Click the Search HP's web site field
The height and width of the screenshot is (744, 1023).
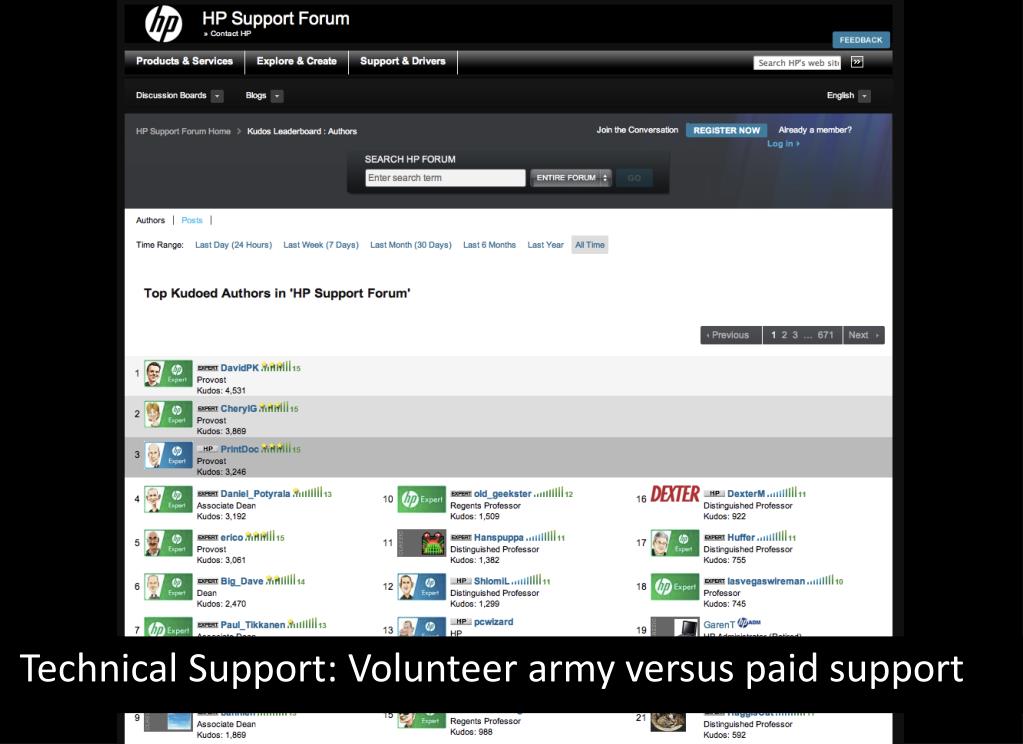797,63
